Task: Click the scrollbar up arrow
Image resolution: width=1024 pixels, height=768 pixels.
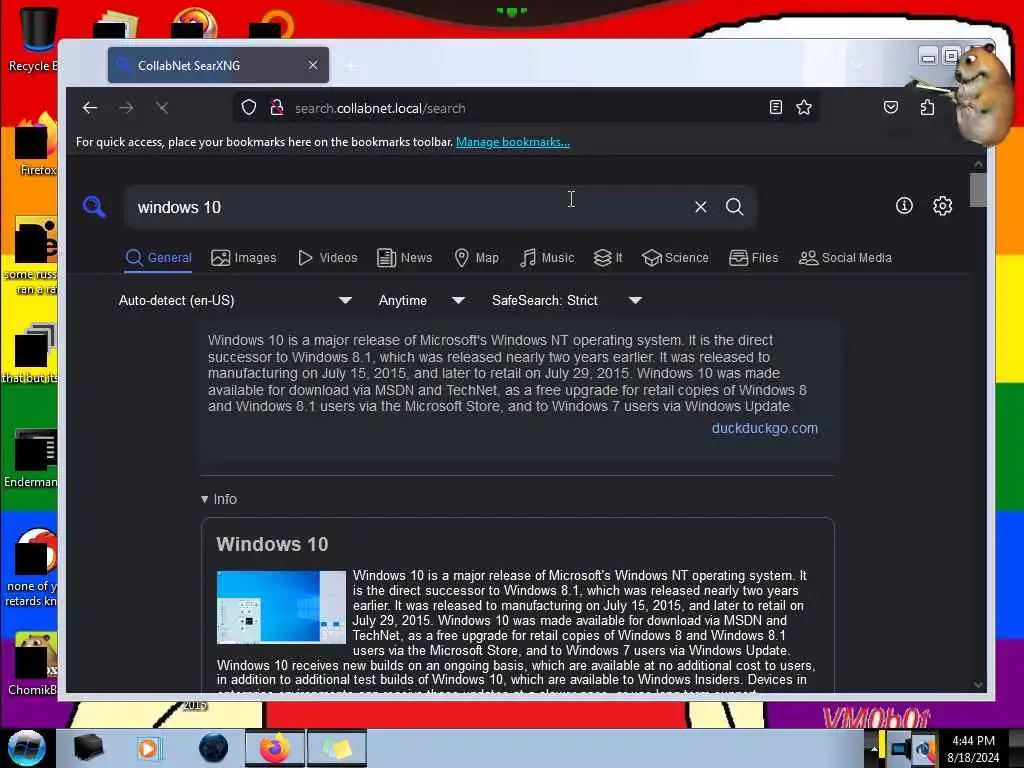Action: click(x=978, y=164)
